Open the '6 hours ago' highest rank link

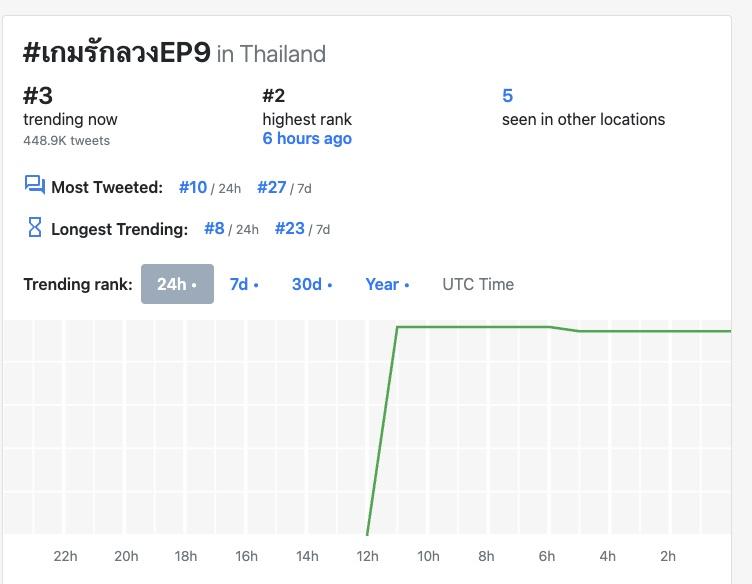coord(307,139)
